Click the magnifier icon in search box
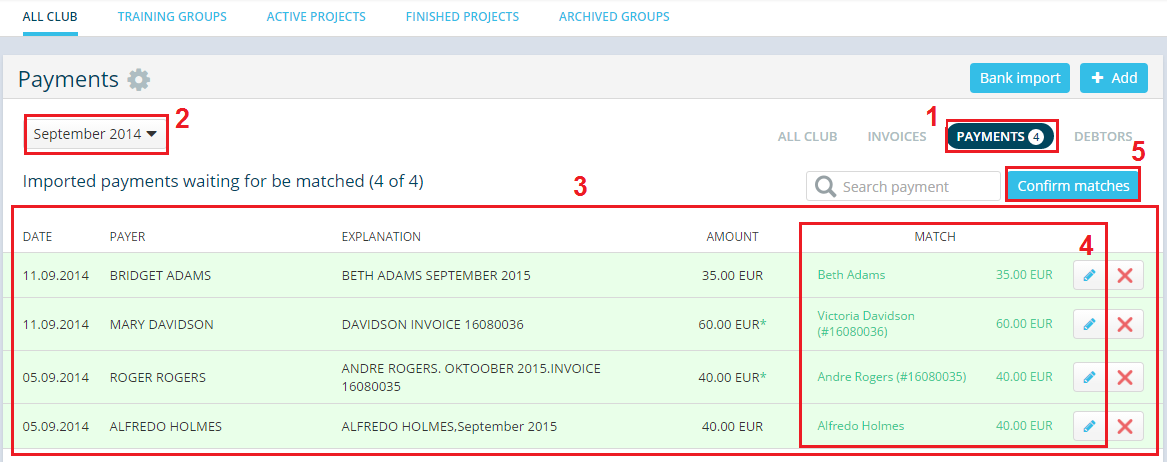 pos(825,187)
